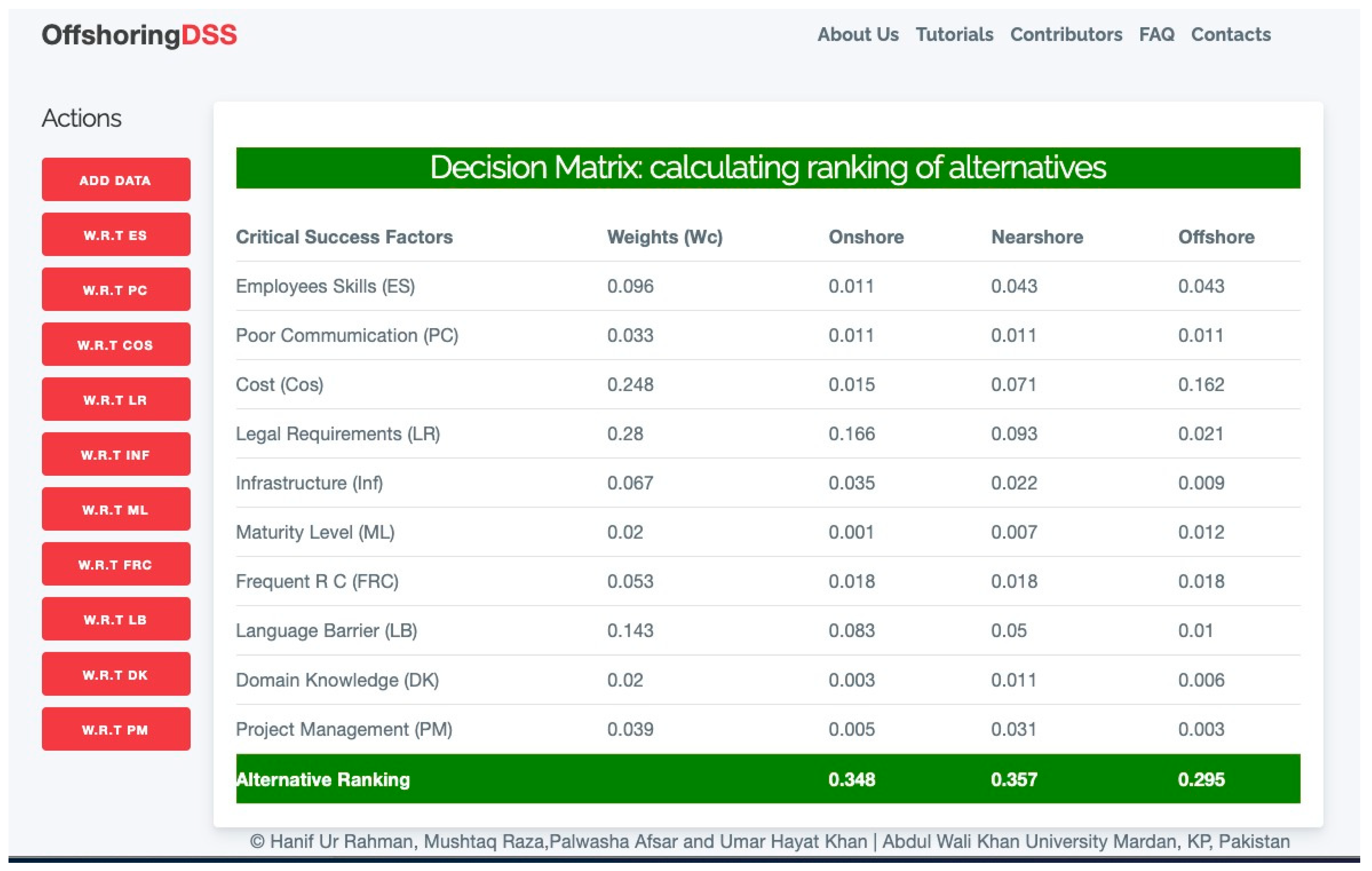The height and width of the screenshot is (871, 1372).
Task: Open the About Us page
Action: point(857,35)
